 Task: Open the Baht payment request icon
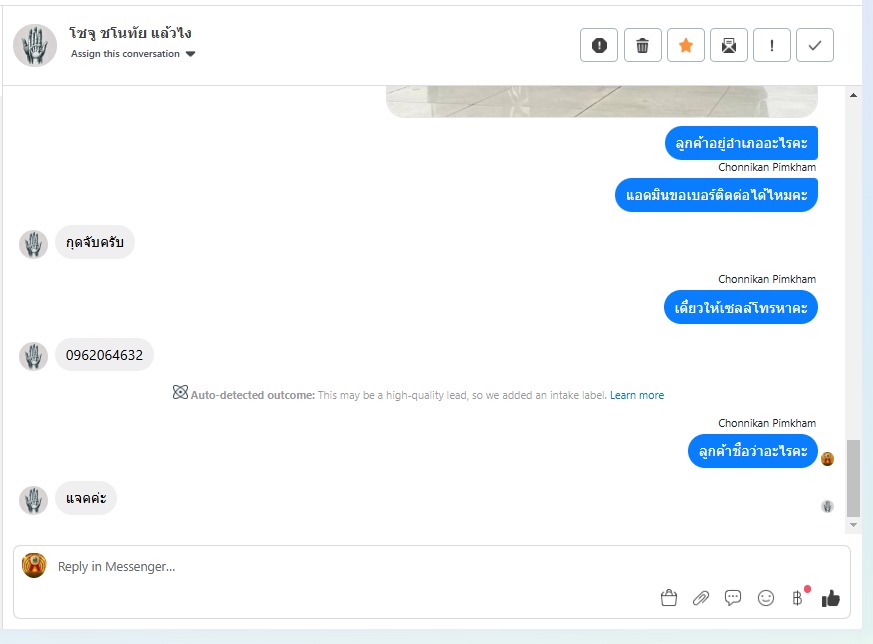pyautogui.click(x=798, y=598)
